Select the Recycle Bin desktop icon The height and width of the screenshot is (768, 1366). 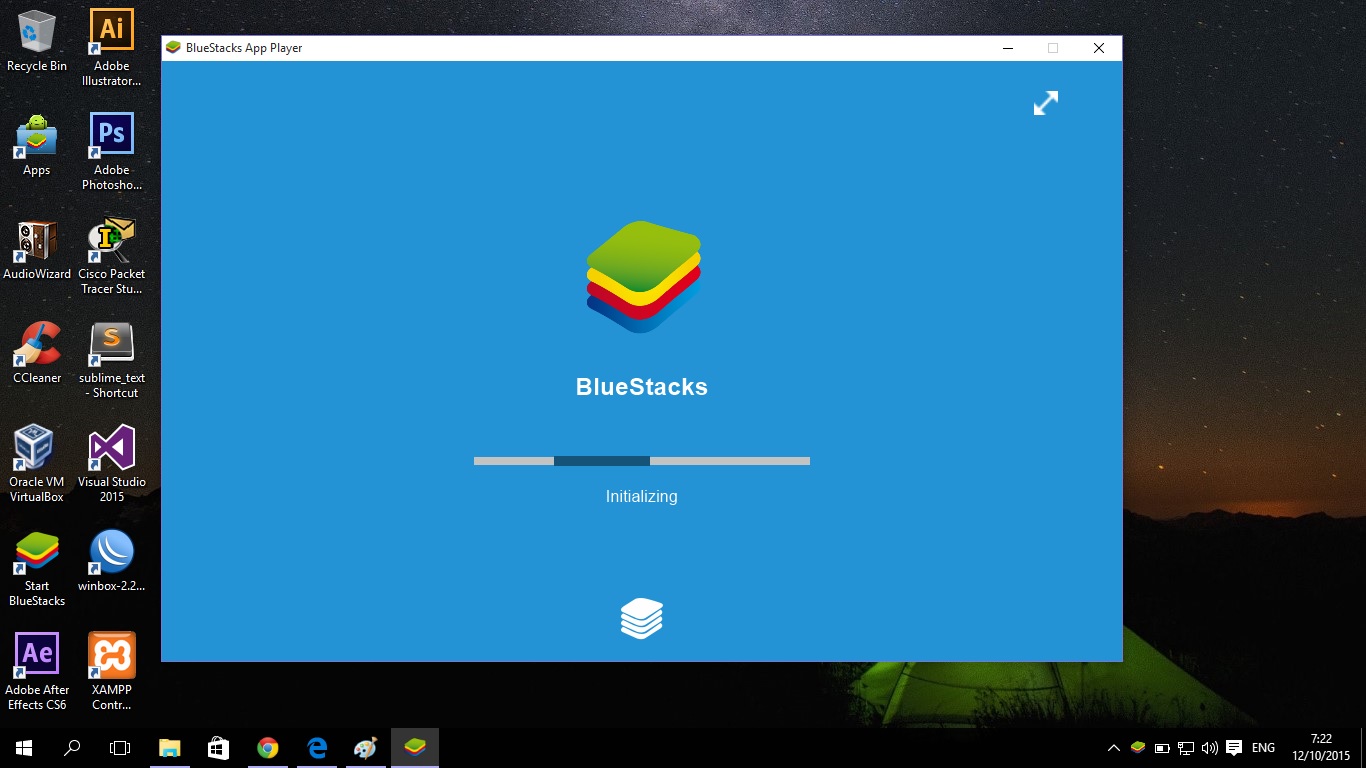37,41
